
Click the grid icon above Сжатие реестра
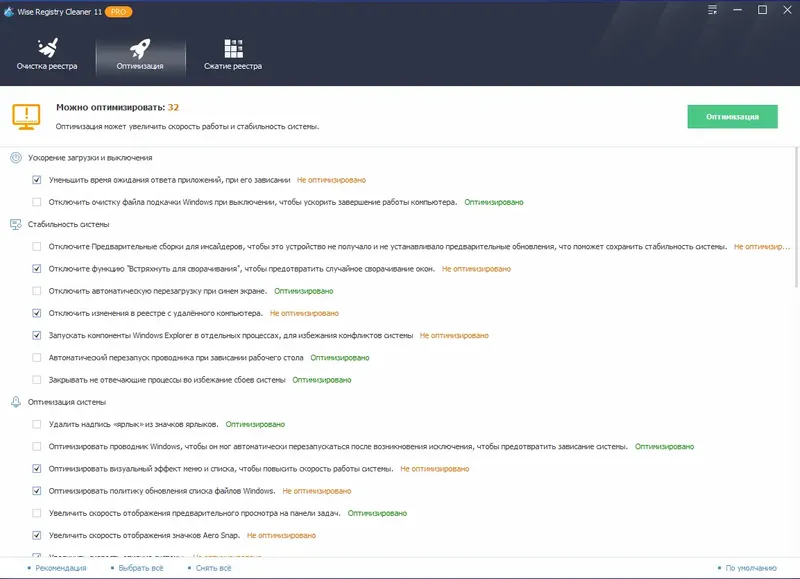coord(234,47)
